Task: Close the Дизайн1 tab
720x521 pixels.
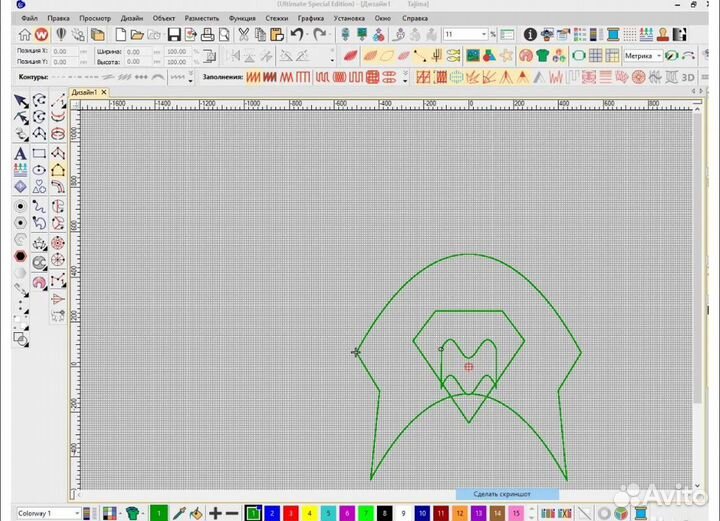Action: (x=104, y=92)
